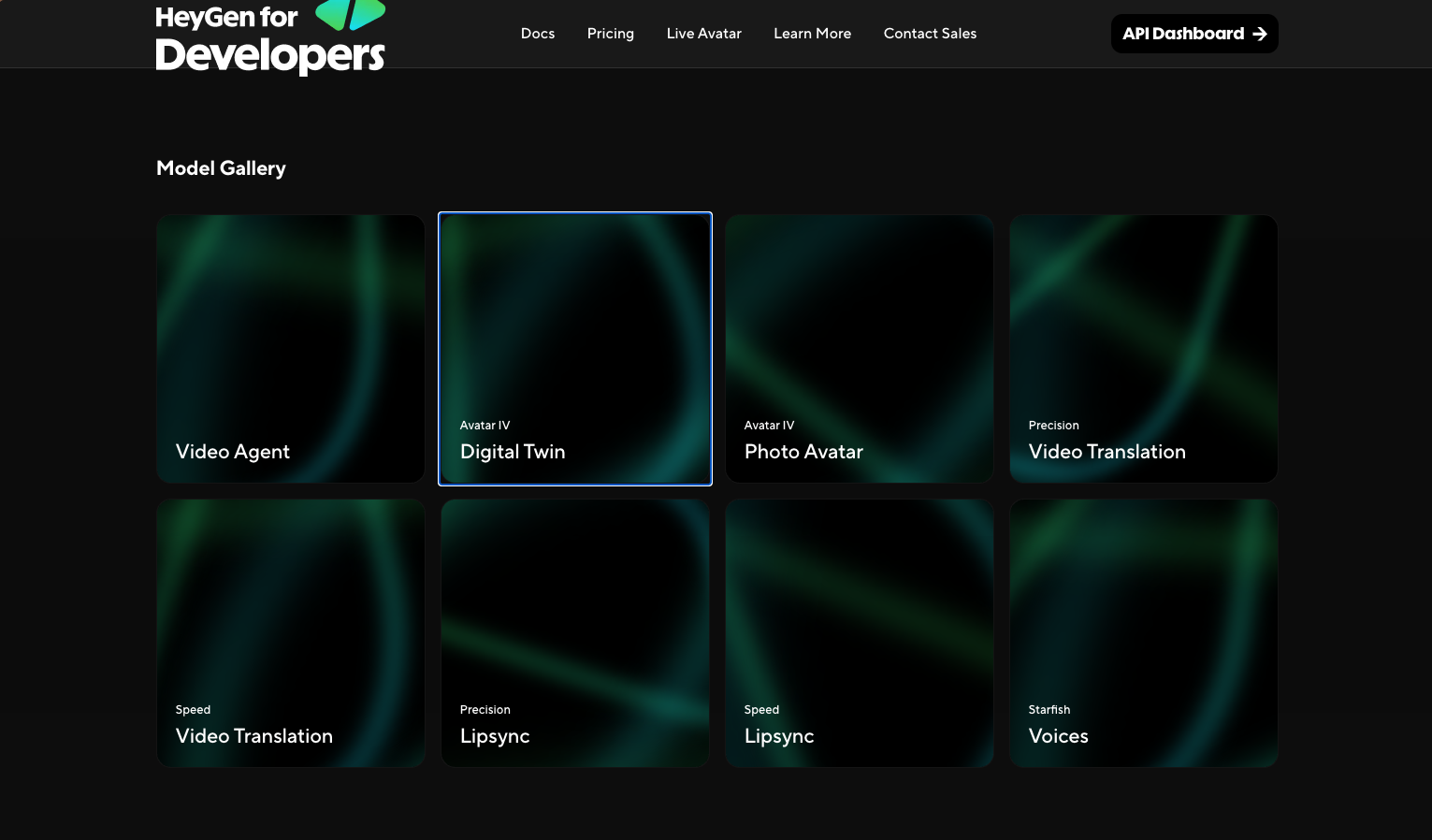Select the Video Agent model card
Screen dimensions: 1432x840
290,348
